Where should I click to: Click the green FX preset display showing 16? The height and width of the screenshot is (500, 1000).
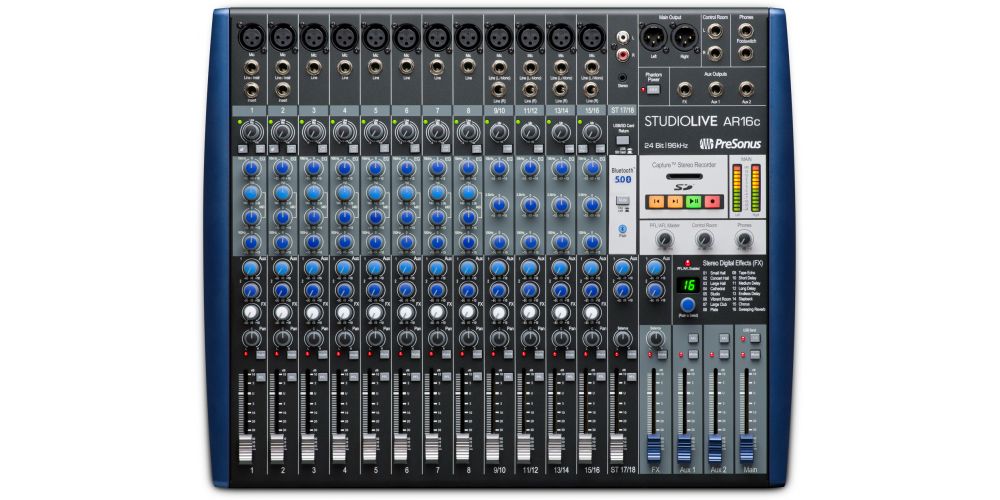[687, 285]
